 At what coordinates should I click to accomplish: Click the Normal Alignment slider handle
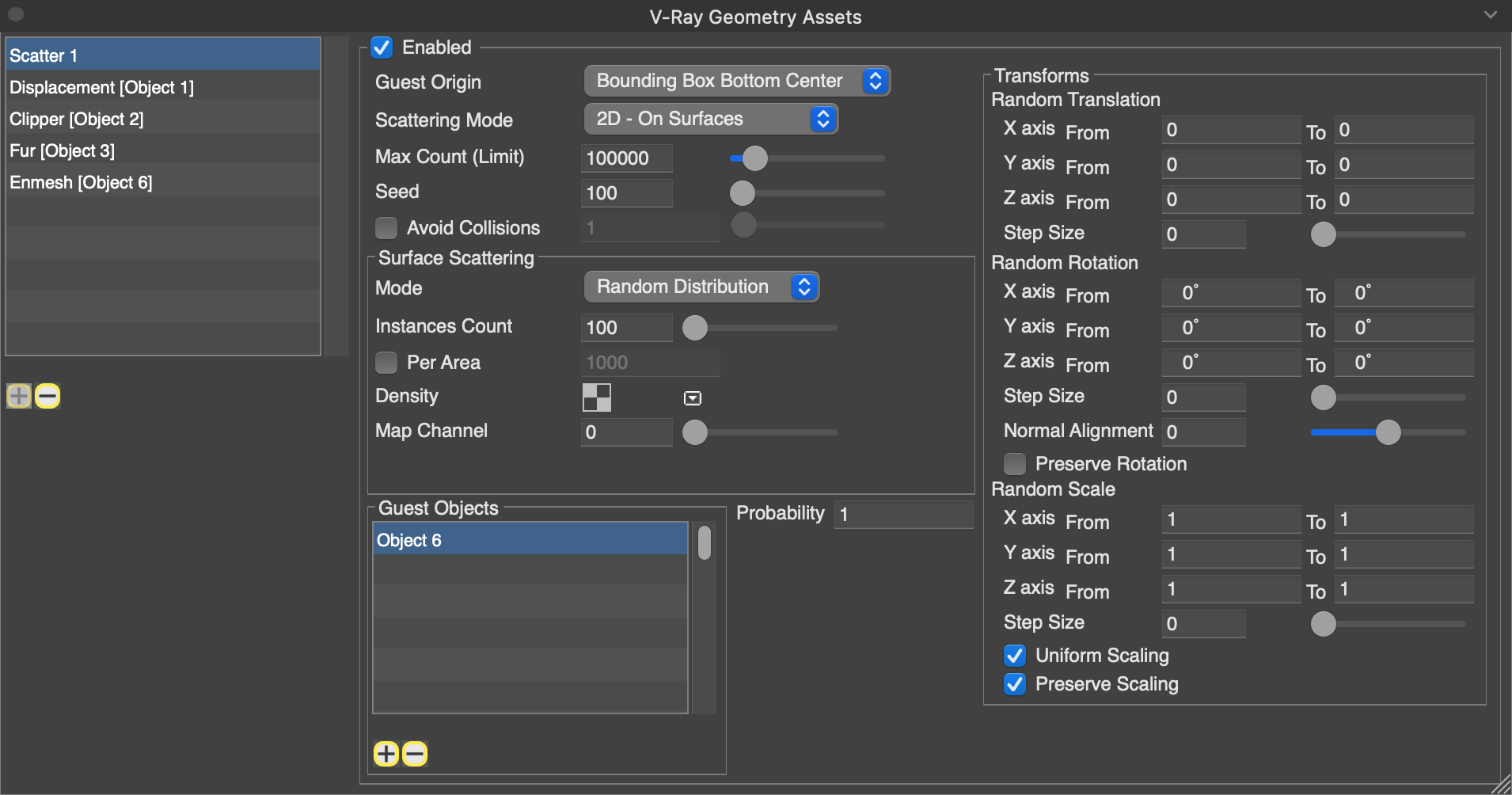pyautogui.click(x=1389, y=432)
